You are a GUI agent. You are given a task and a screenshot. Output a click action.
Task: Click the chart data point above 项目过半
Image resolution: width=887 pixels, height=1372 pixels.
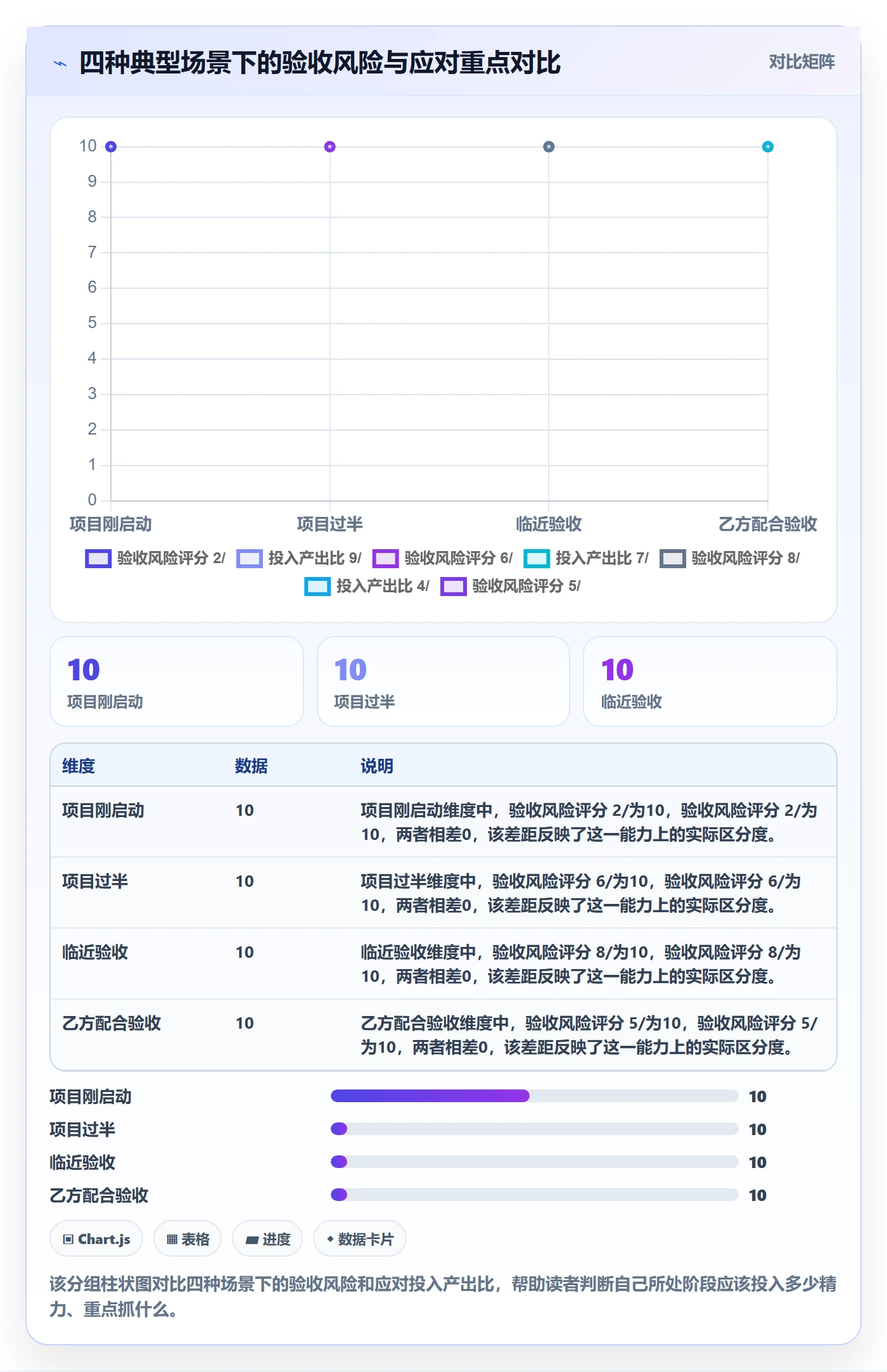(329, 147)
